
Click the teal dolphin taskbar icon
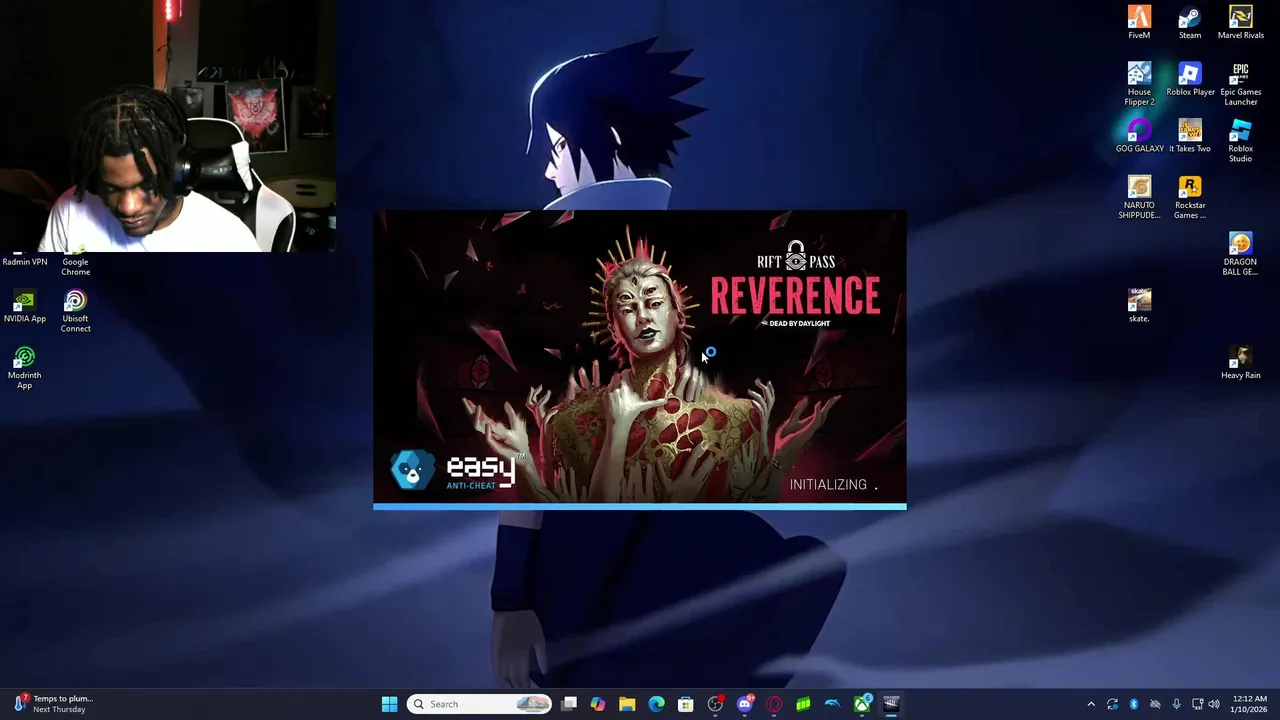click(x=832, y=704)
